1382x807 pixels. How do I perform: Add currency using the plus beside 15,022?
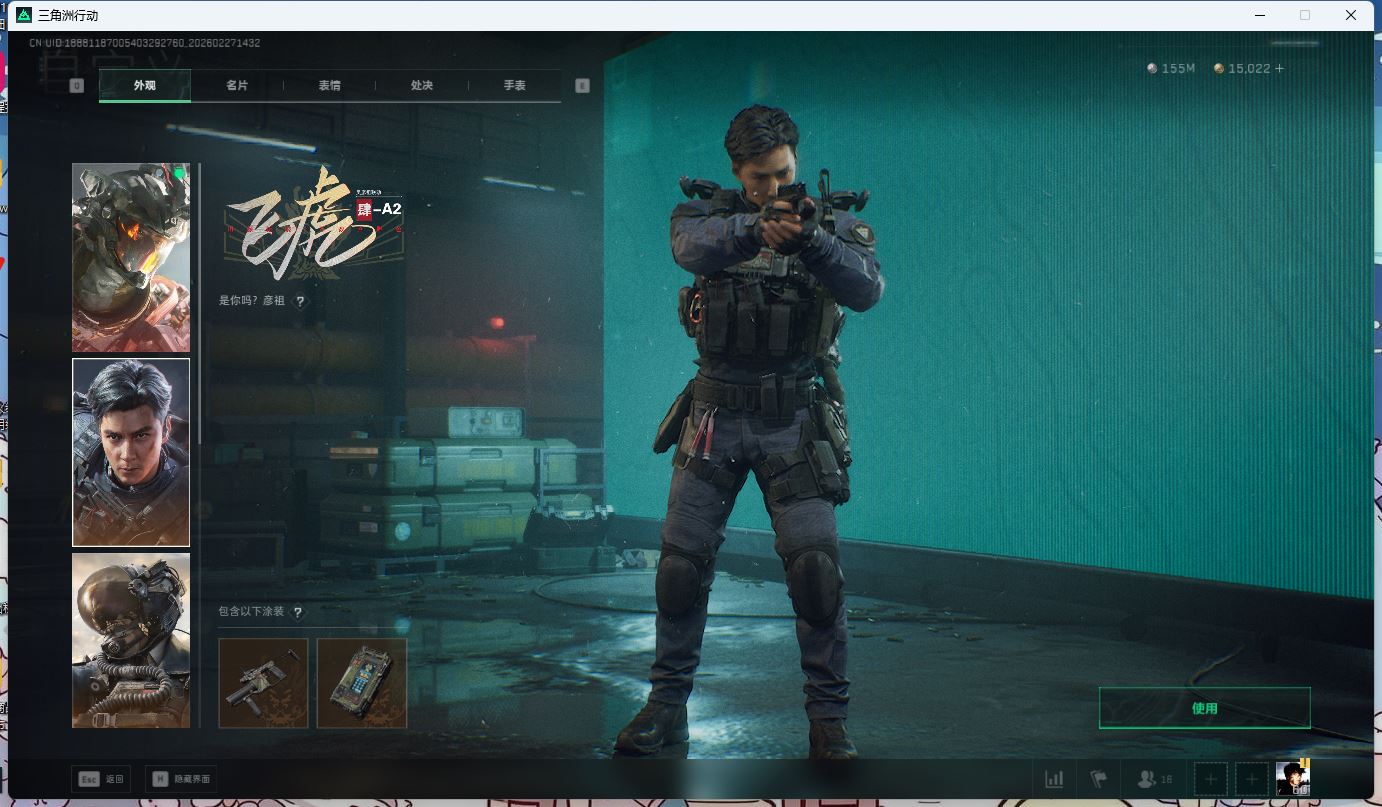pyautogui.click(x=1279, y=68)
